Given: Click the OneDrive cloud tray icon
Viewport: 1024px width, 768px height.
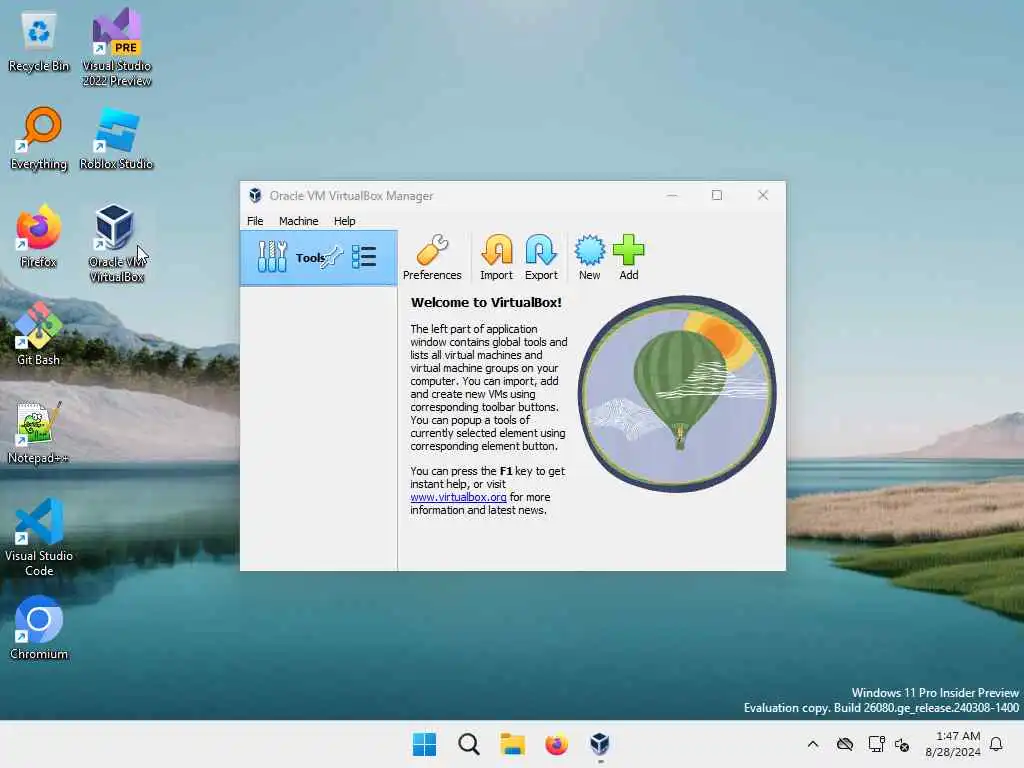Looking at the screenshot, I should 845,744.
